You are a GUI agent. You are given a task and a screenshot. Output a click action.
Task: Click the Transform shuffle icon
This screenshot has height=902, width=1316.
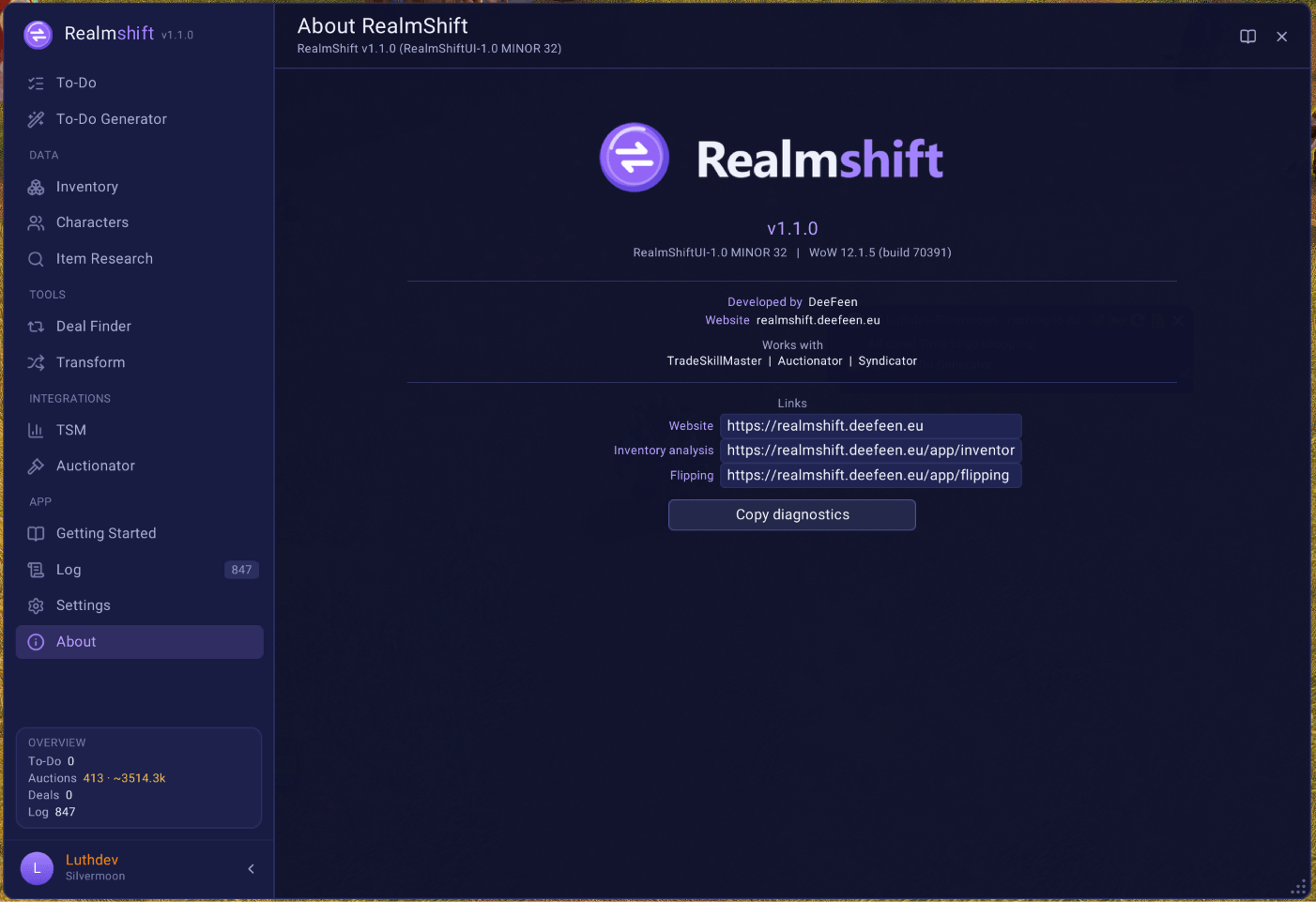coord(36,362)
